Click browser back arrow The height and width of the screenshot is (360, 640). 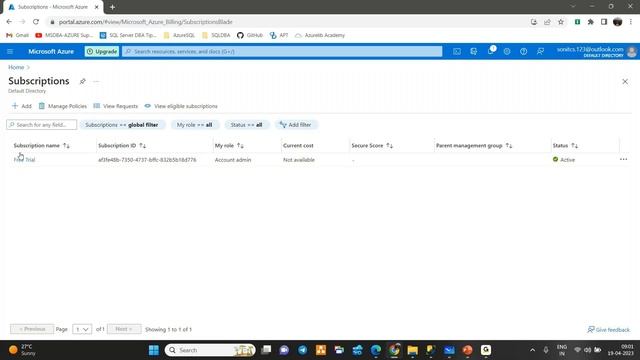tap(9, 22)
